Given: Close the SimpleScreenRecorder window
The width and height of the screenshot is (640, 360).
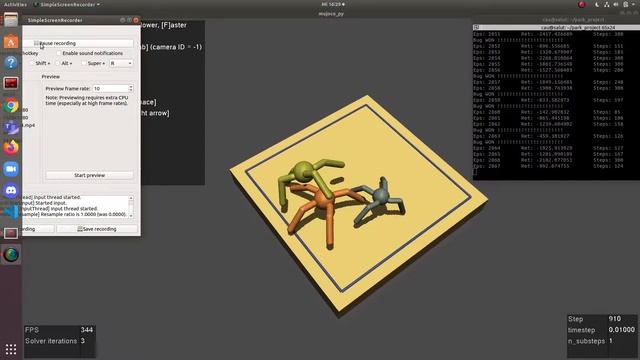Looking at the screenshot, I should (x=136, y=20).
